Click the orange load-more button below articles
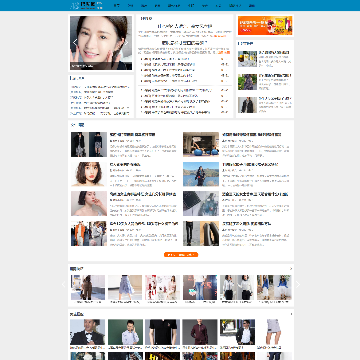 pyautogui.click(x=181, y=255)
